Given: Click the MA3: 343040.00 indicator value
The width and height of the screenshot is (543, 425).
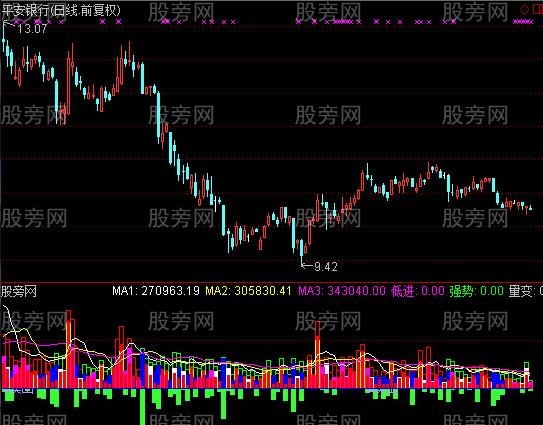Looking at the screenshot, I should (x=342, y=290).
